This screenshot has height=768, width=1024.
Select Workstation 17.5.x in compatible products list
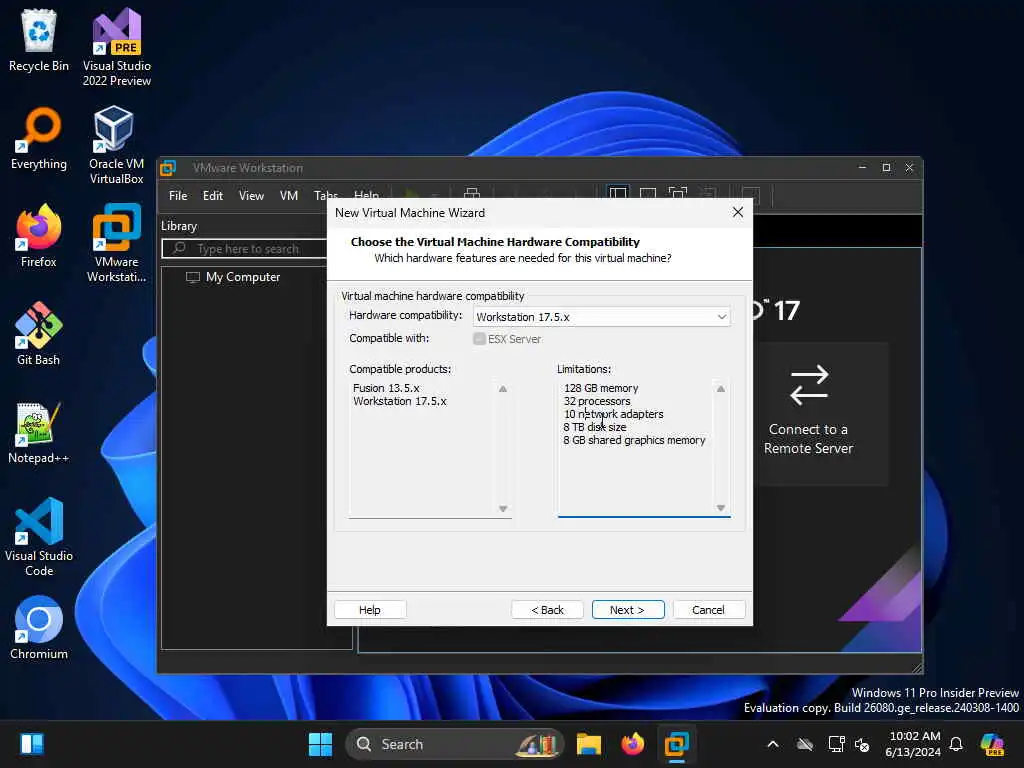(400, 401)
